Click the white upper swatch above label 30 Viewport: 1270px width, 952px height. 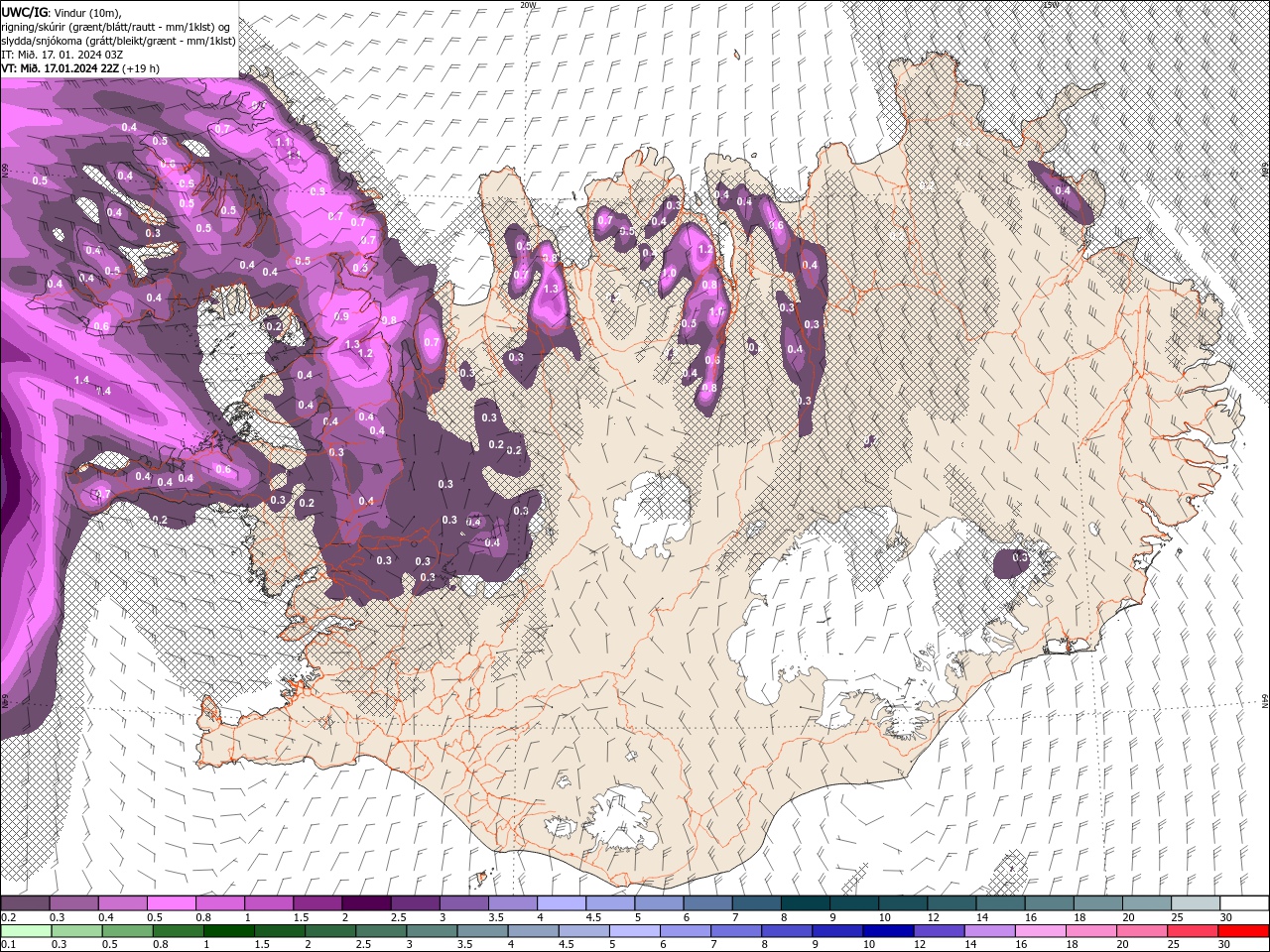pyautogui.click(x=1243, y=903)
